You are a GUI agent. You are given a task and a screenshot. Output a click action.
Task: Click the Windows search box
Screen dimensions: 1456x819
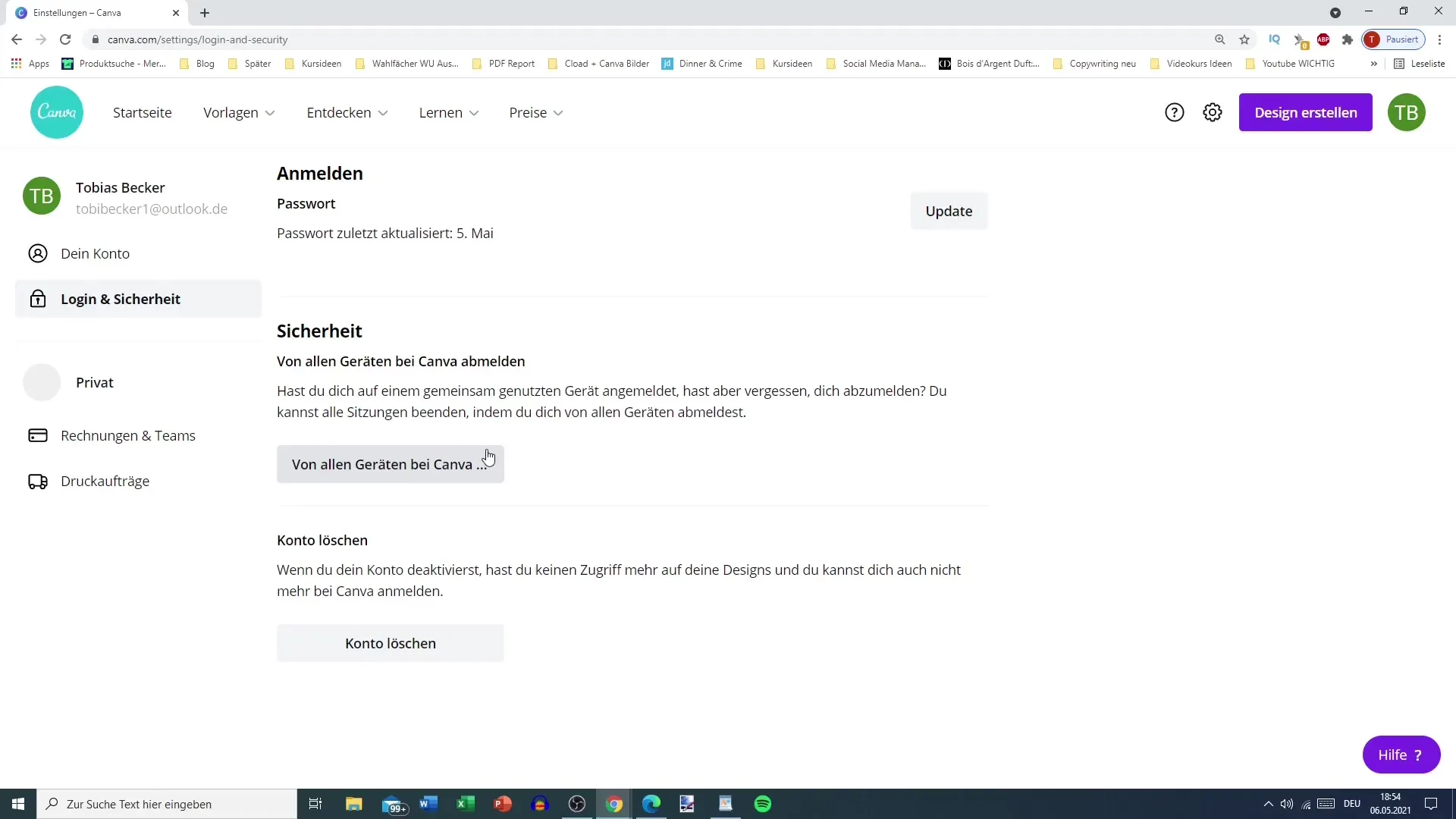click(x=167, y=804)
